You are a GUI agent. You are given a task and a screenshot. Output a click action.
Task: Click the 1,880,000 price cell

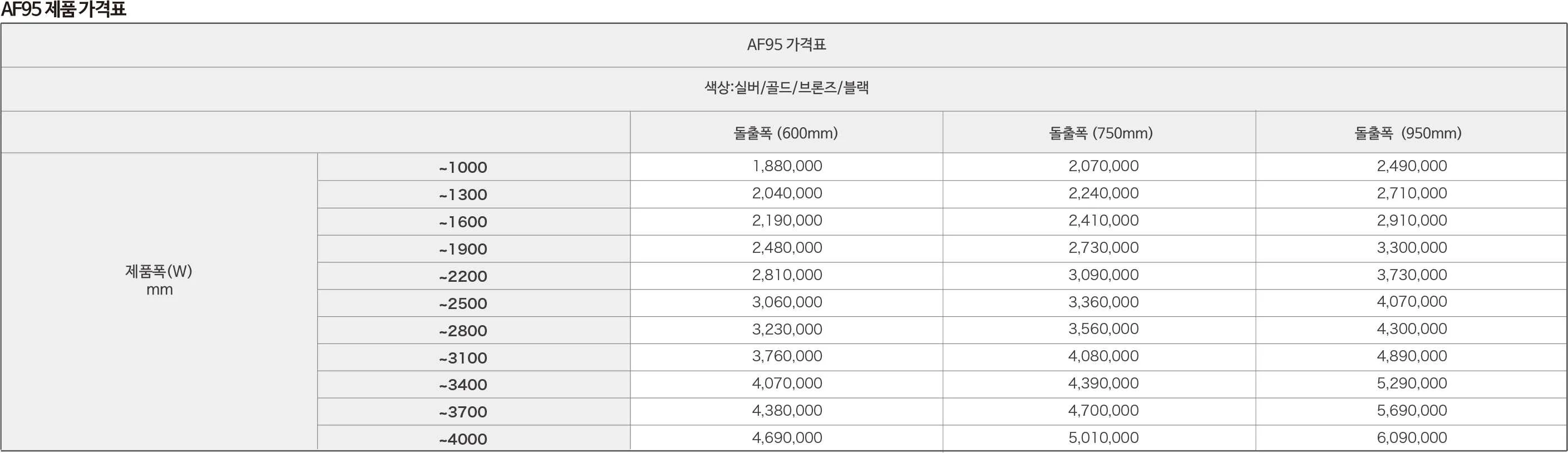[786, 167]
